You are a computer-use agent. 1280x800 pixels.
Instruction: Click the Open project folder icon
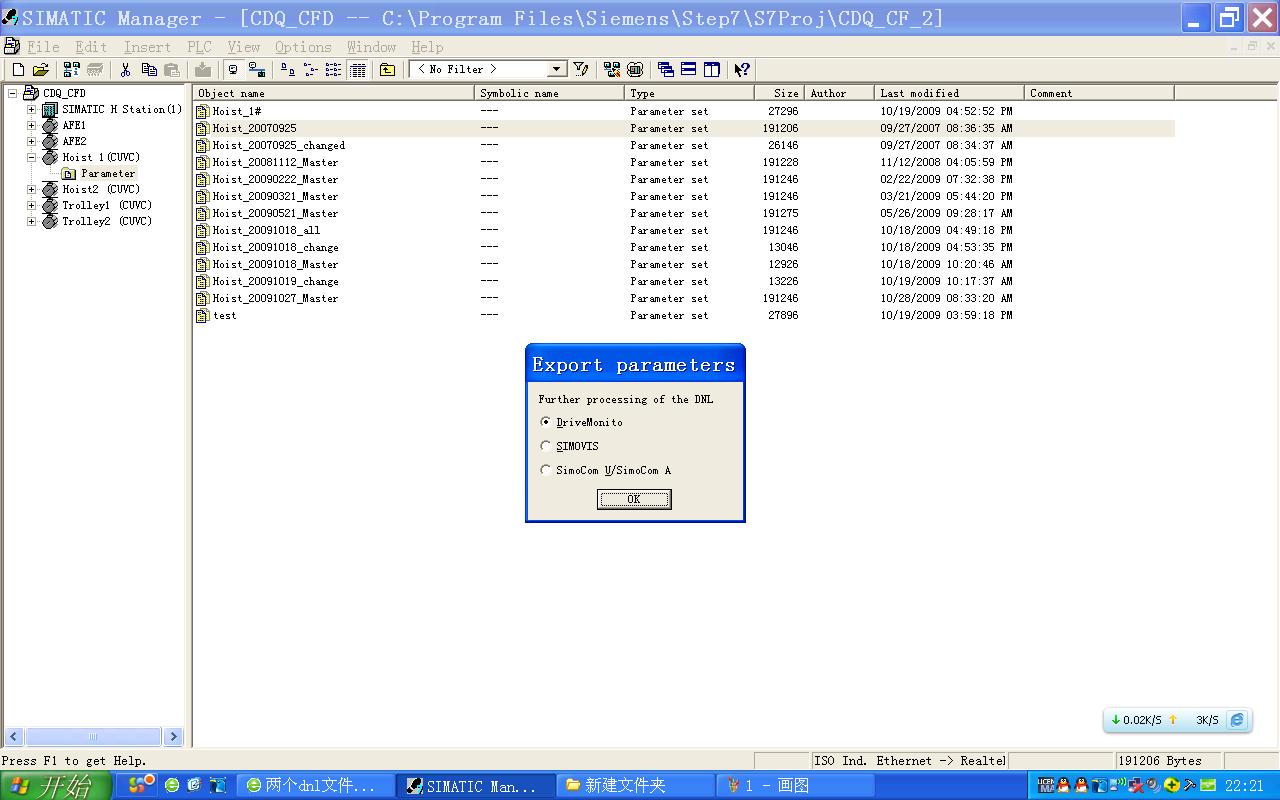pyautogui.click(x=41, y=69)
